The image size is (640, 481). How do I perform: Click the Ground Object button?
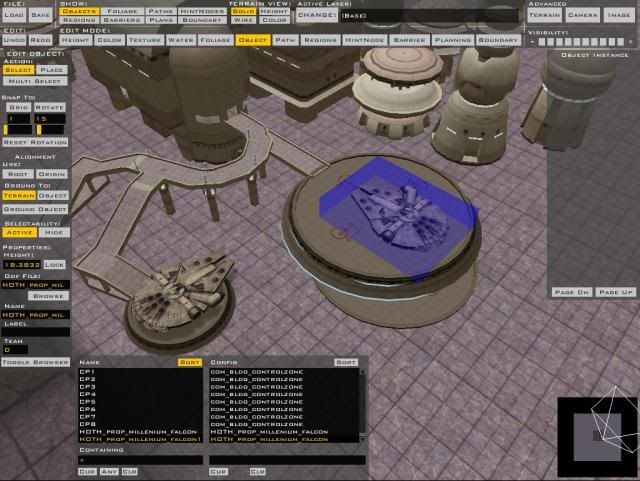[35, 209]
